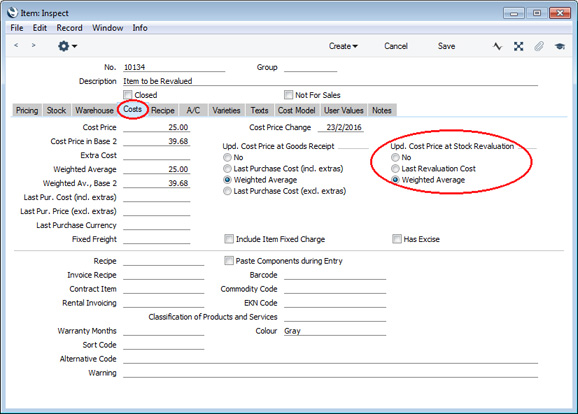Image resolution: width=578 pixels, height=414 pixels.
Task: Click the item status graph icon
Action: pyautogui.click(x=497, y=46)
